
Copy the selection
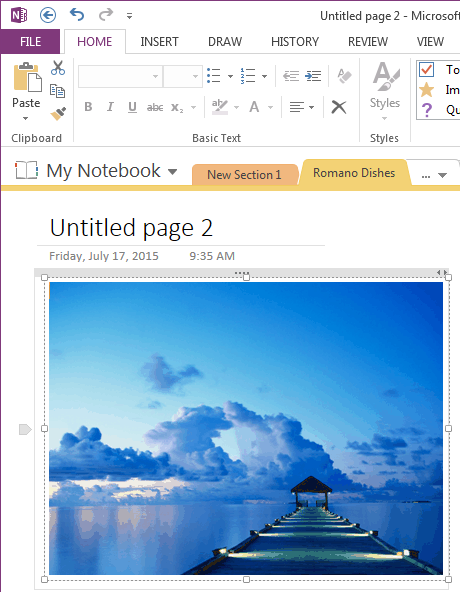pyautogui.click(x=57, y=91)
